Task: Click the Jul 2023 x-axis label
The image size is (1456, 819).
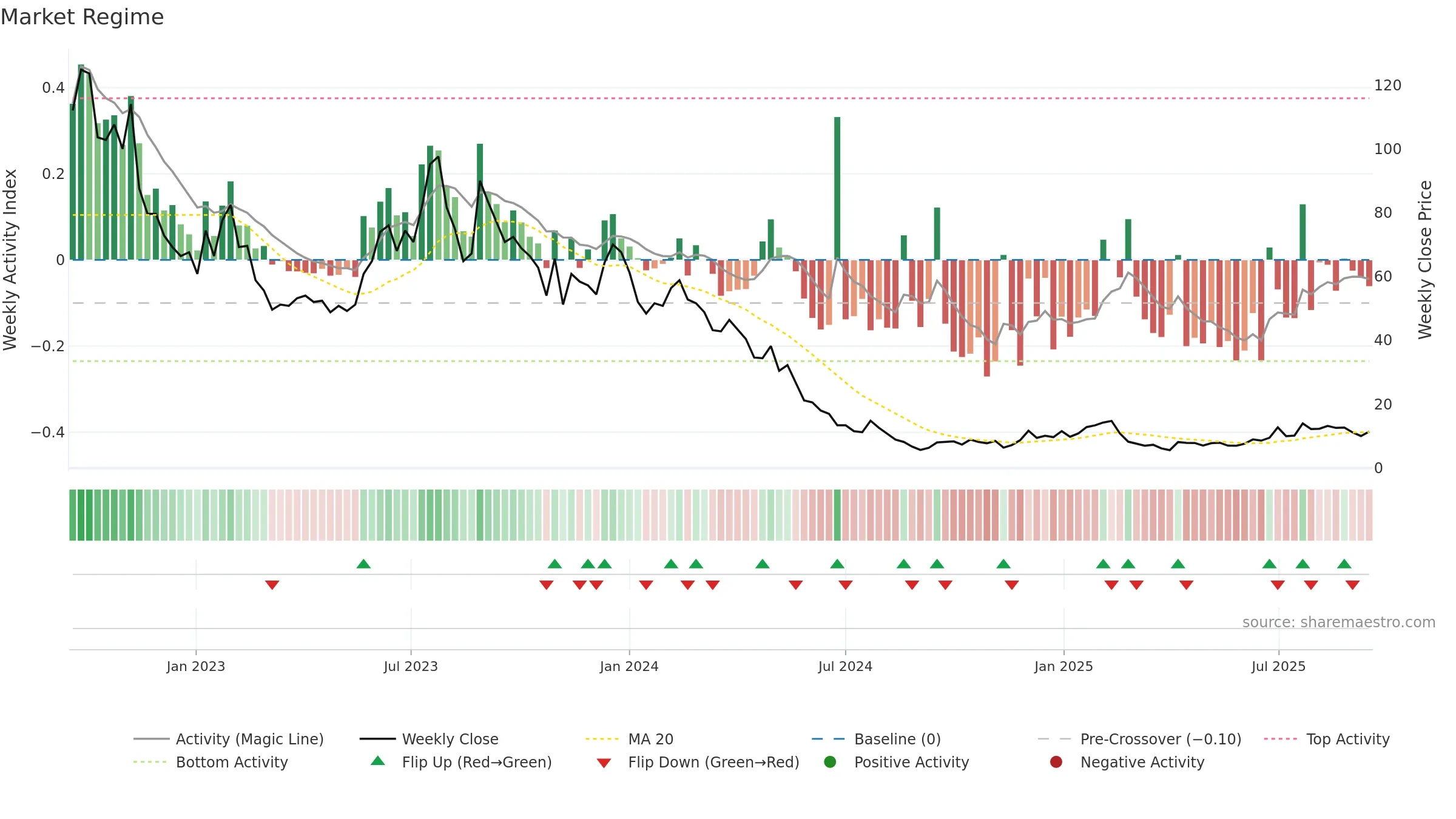Action: tap(411, 666)
